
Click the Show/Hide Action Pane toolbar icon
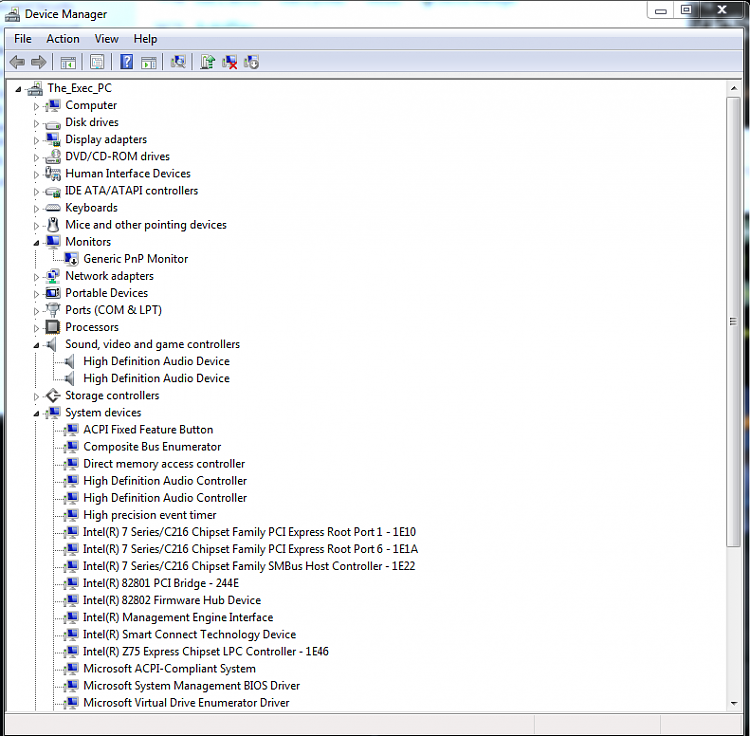click(x=149, y=62)
